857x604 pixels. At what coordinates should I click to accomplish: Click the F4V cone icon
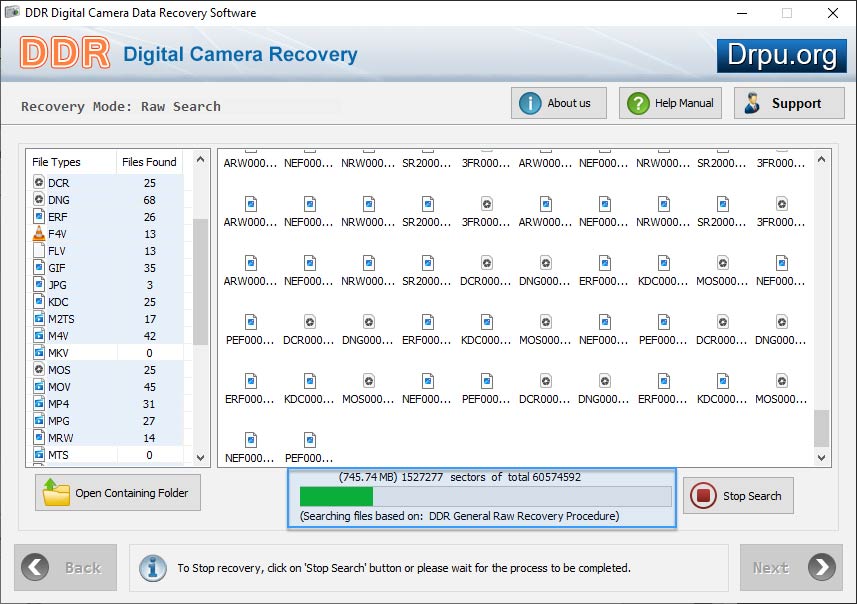(39, 233)
